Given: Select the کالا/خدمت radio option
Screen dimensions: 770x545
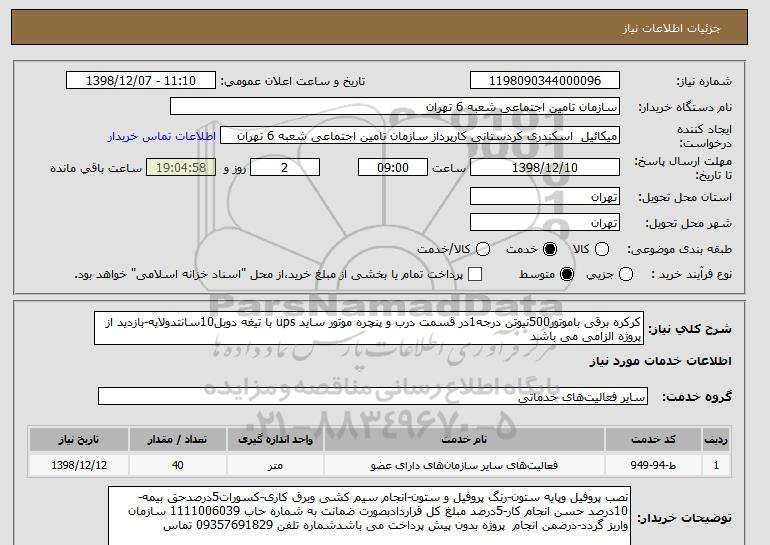Looking at the screenshot, I should [483, 249].
